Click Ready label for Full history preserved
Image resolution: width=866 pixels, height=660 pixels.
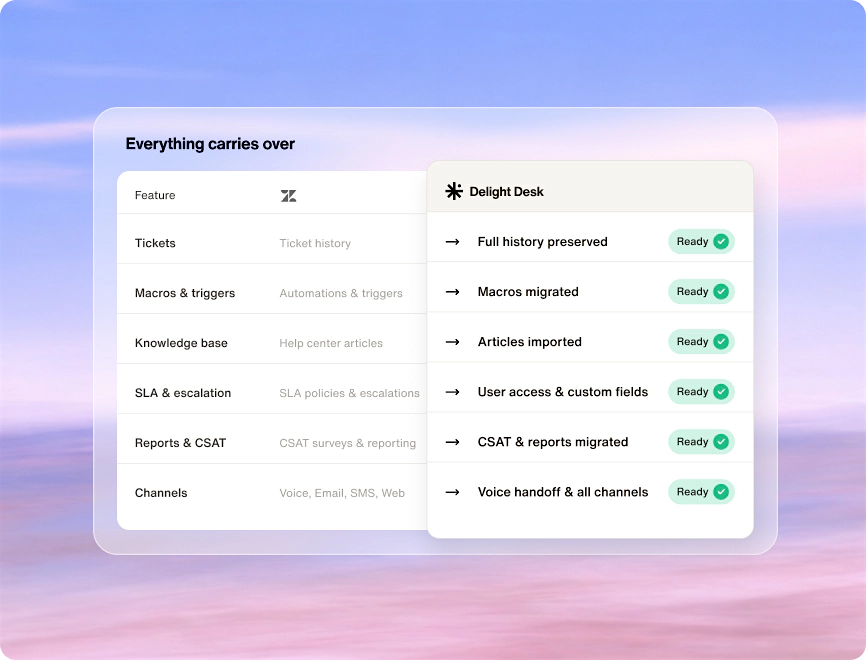tap(692, 242)
